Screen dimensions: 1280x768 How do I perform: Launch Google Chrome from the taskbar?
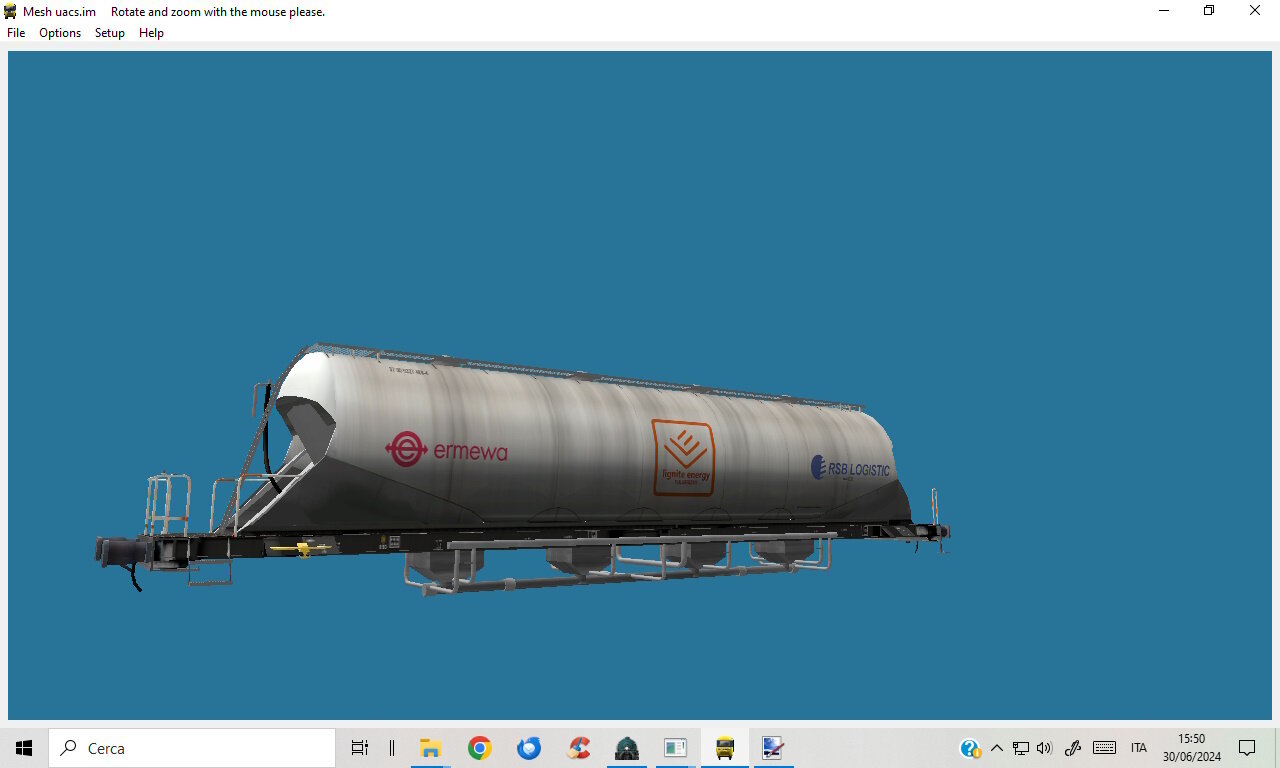479,748
